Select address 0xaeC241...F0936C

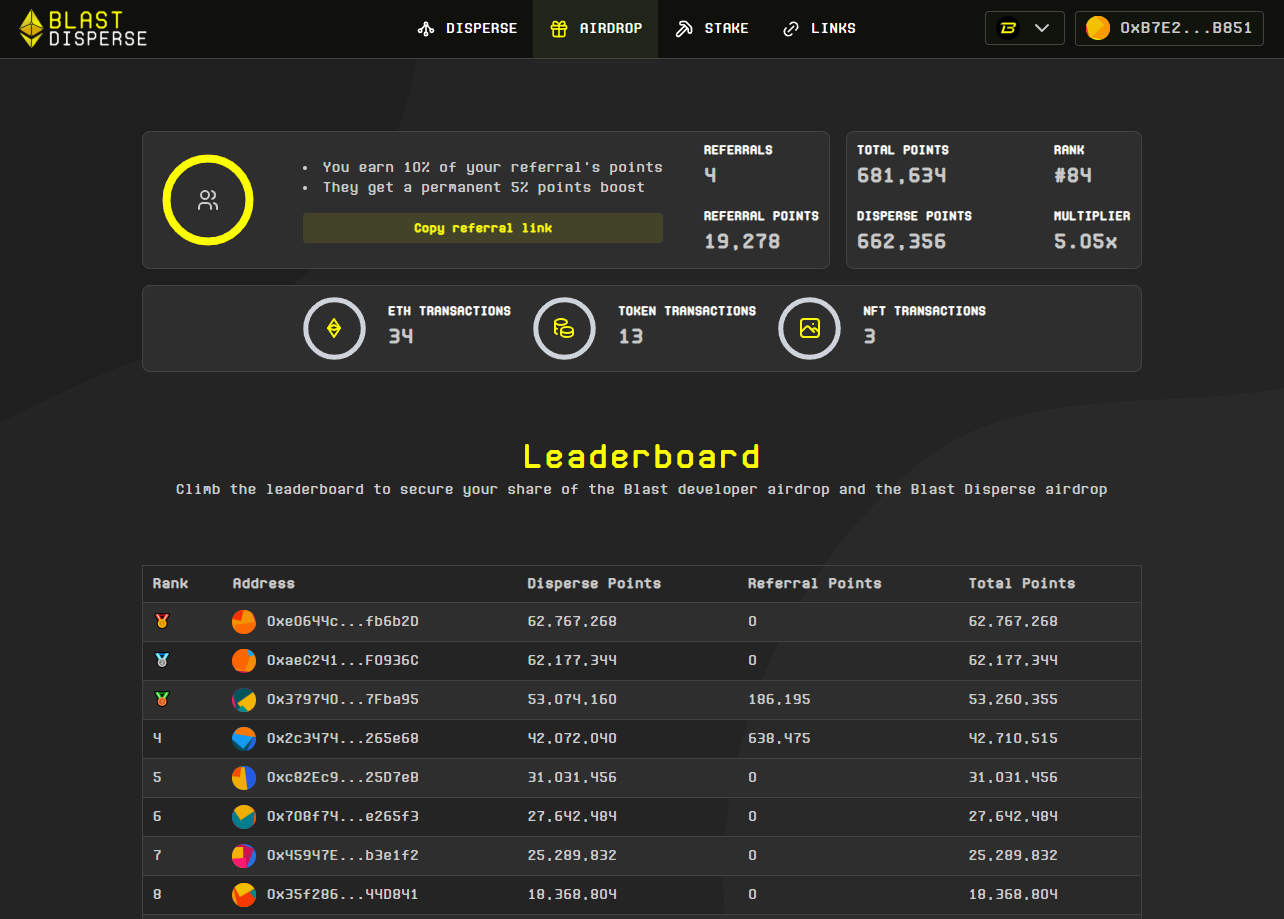[x=343, y=661]
